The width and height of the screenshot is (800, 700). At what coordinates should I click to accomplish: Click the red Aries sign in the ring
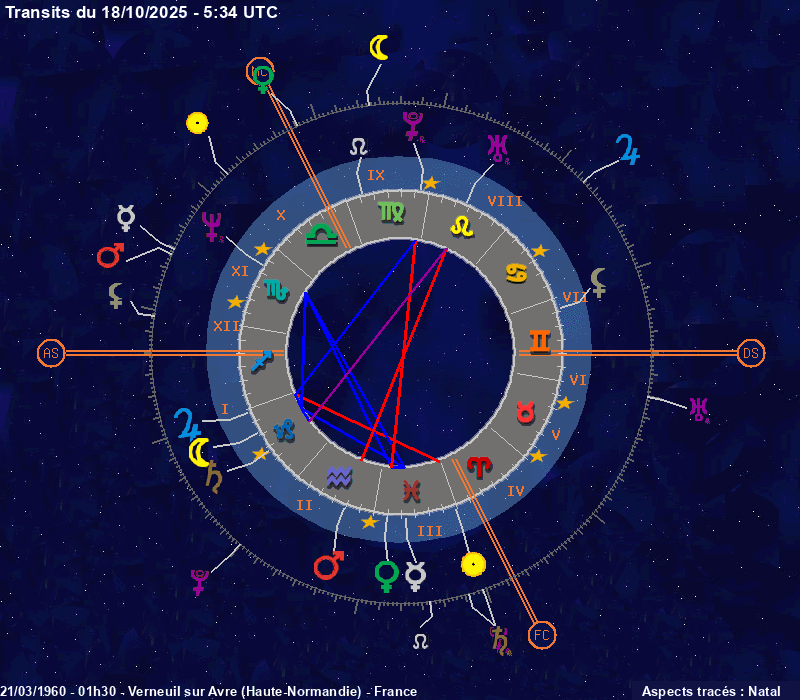(x=481, y=466)
